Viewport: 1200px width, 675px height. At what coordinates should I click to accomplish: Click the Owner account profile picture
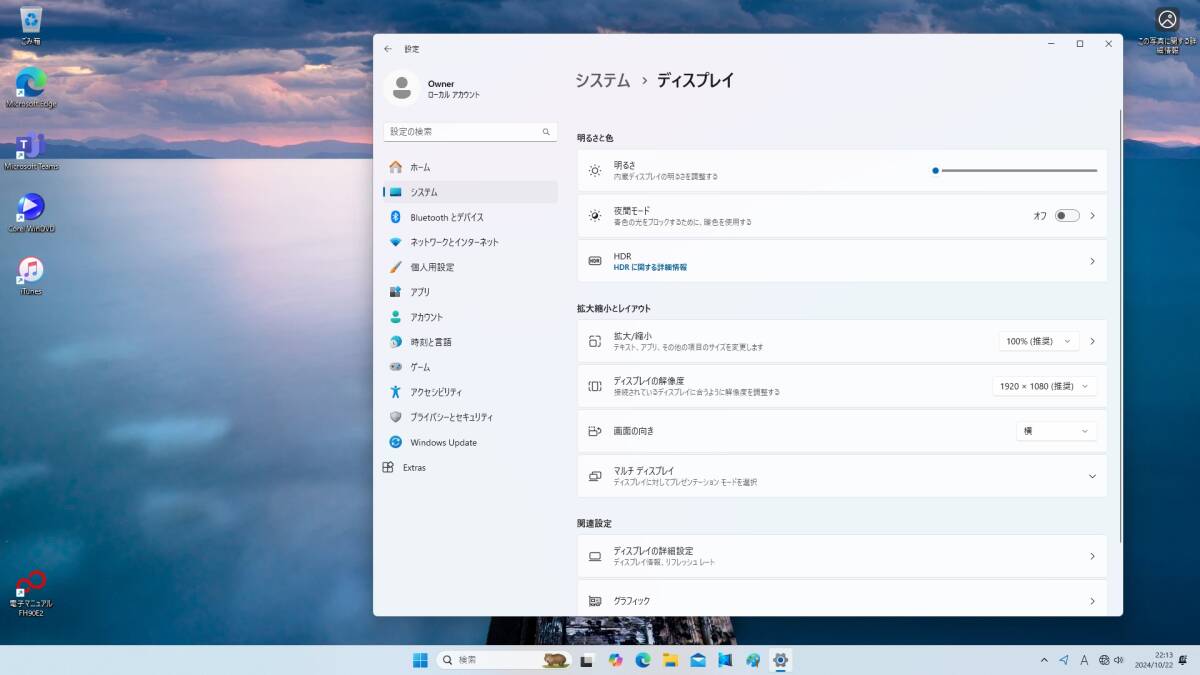401,88
